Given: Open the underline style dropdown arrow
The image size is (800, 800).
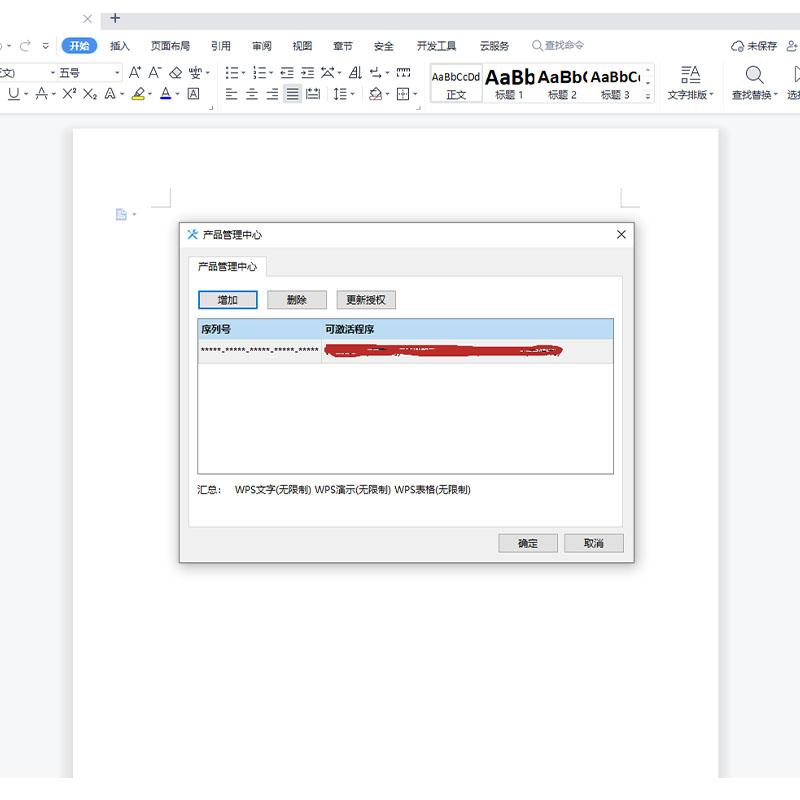Looking at the screenshot, I should (x=26, y=94).
